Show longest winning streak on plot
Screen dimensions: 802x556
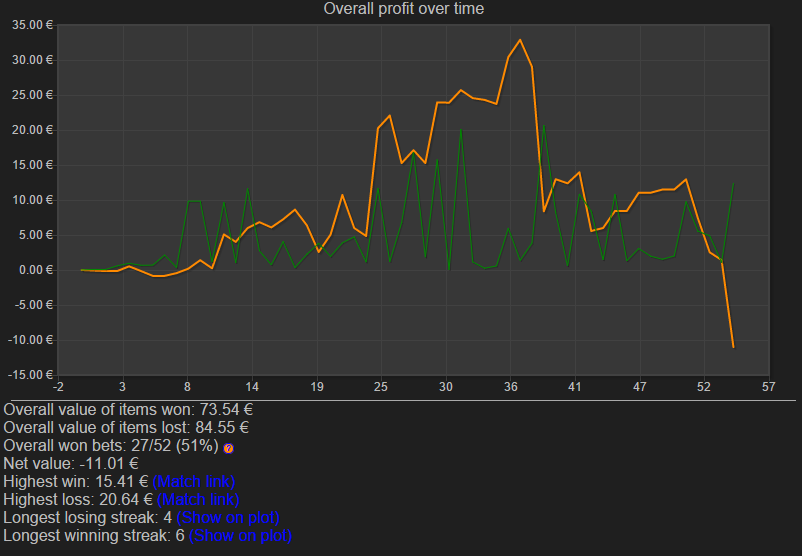coord(240,535)
